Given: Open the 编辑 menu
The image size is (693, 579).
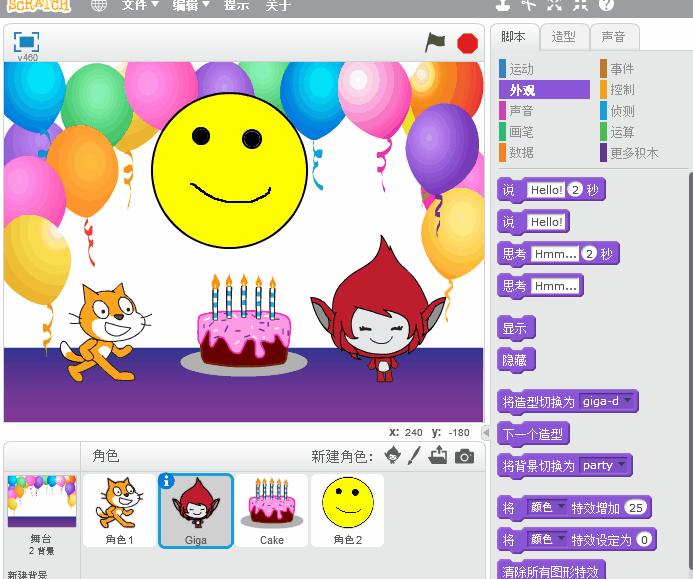Looking at the screenshot, I should point(191,5).
